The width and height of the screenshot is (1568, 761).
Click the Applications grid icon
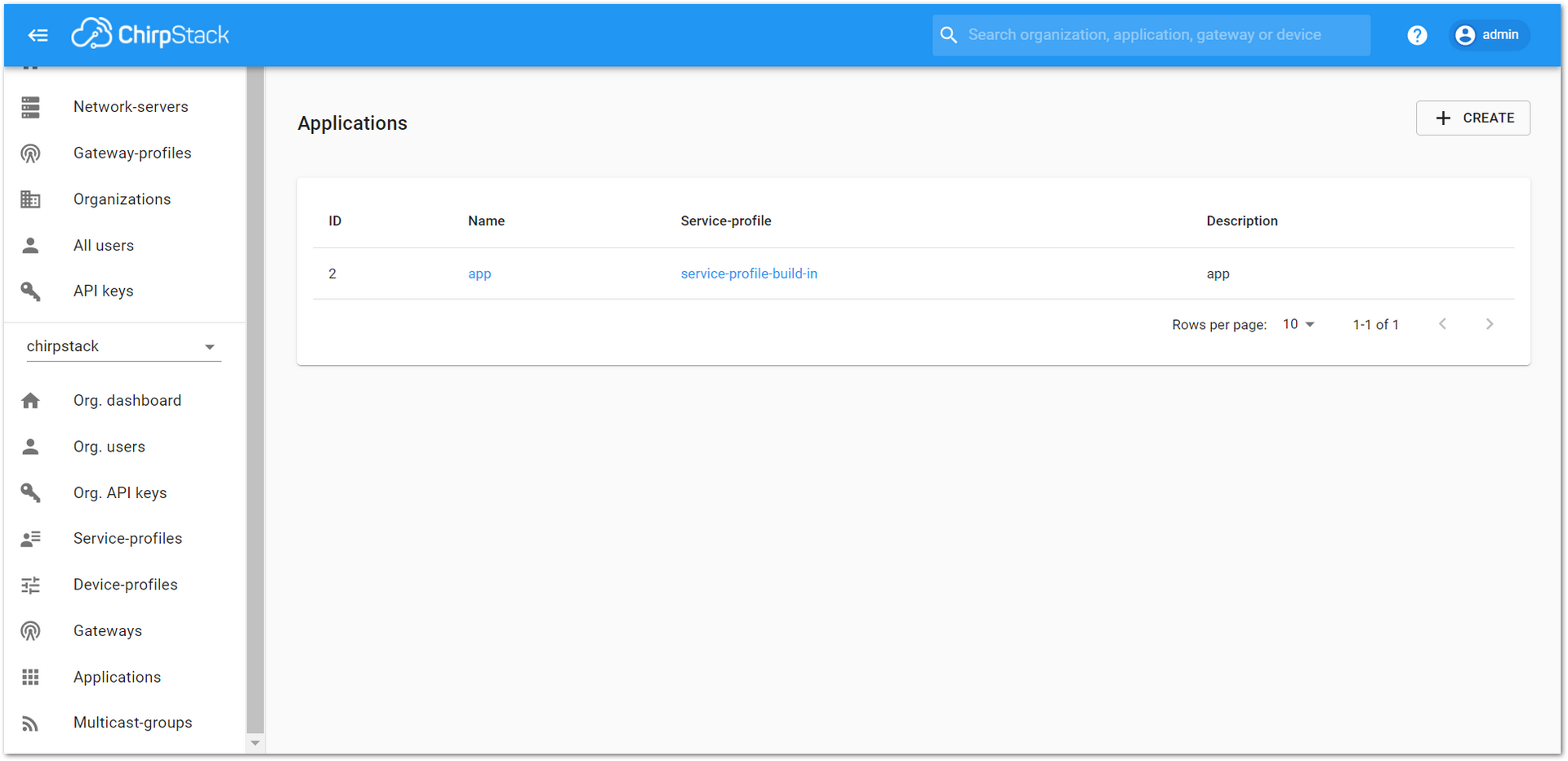pyautogui.click(x=31, y=677)
